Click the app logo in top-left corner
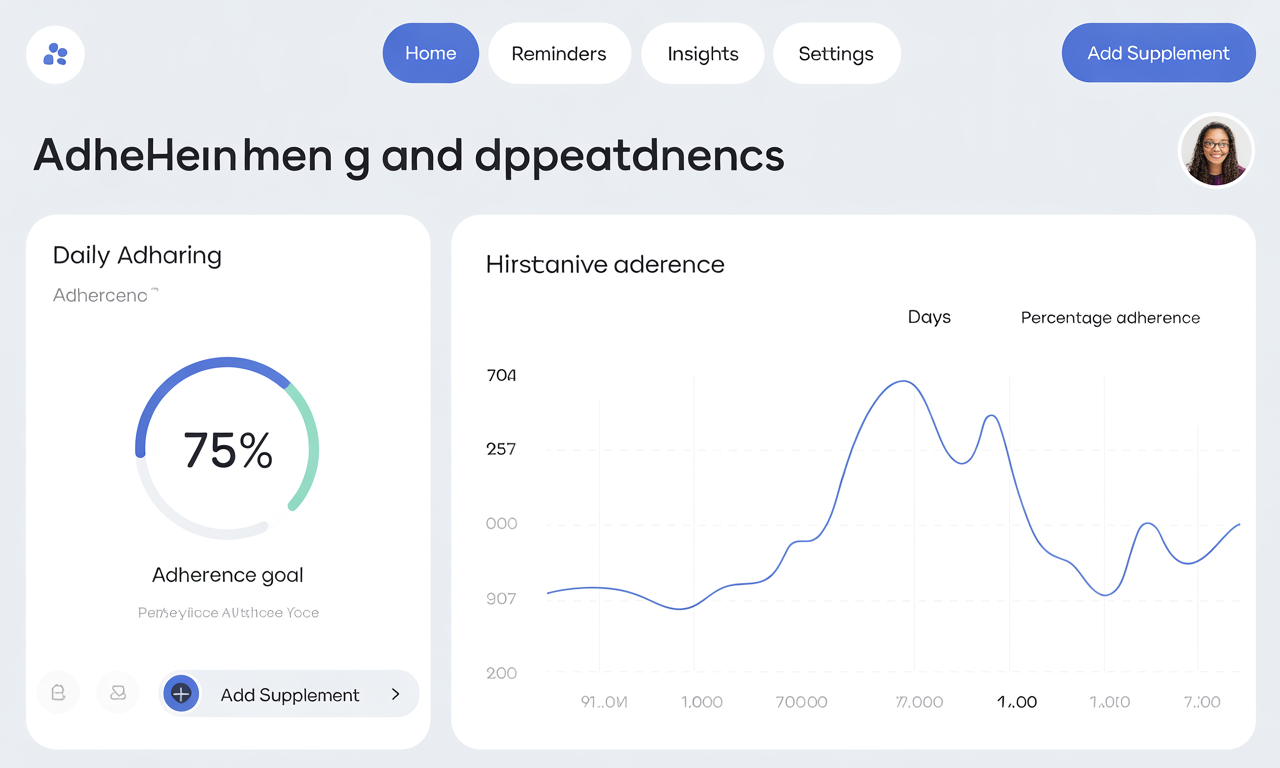Screen dimensions: 1280x768 click(x=55, y=54)
